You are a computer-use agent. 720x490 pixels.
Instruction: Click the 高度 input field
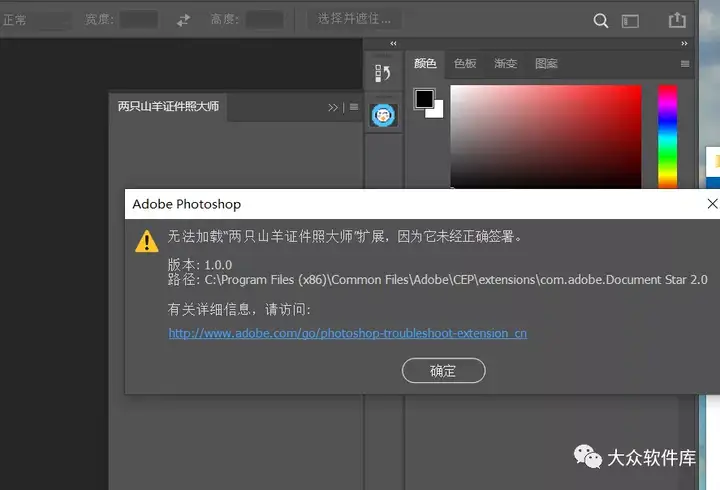[x=264, y=20]
